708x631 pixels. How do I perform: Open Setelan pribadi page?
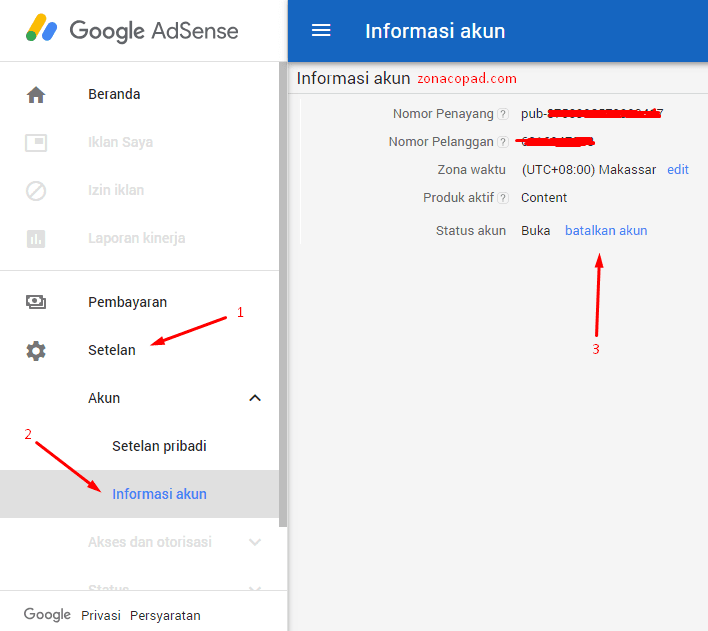159,446
